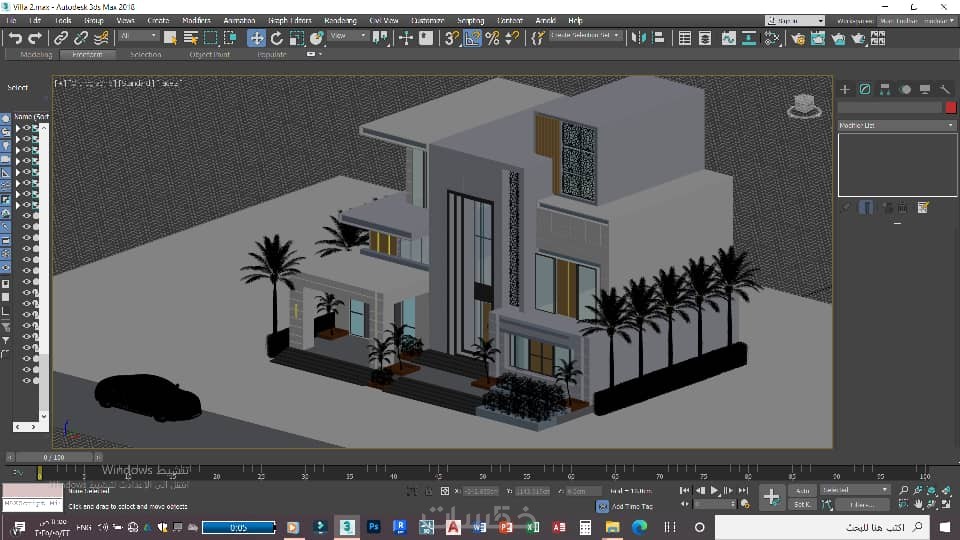Click the Undo arrow icon
Viewport: 960px width, 540px height.
click(x=15, y=38)
